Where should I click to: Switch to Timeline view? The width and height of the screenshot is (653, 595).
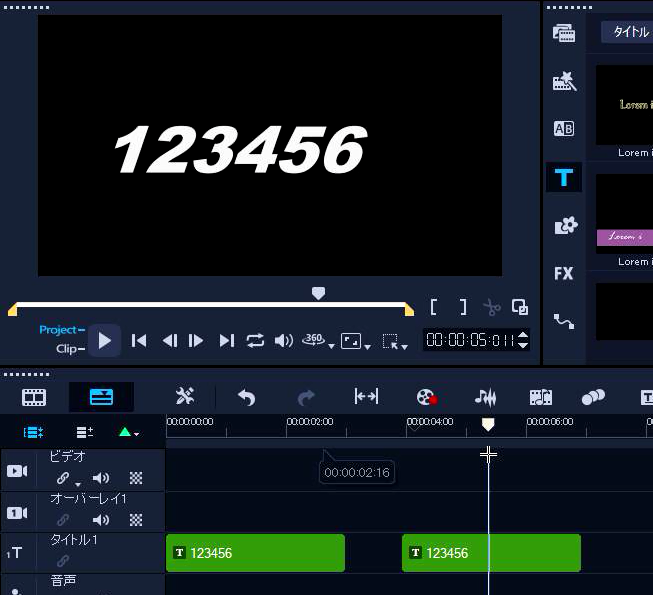pyautogui.click(x=101, y=397)
